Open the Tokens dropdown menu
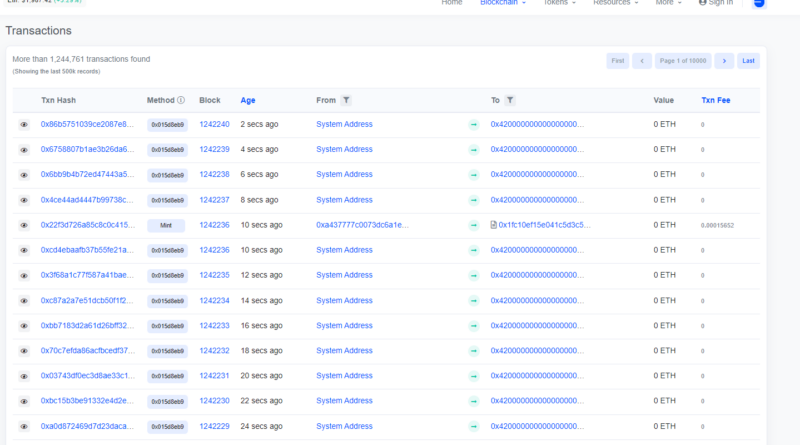800x445 pixels. (559, 3)
